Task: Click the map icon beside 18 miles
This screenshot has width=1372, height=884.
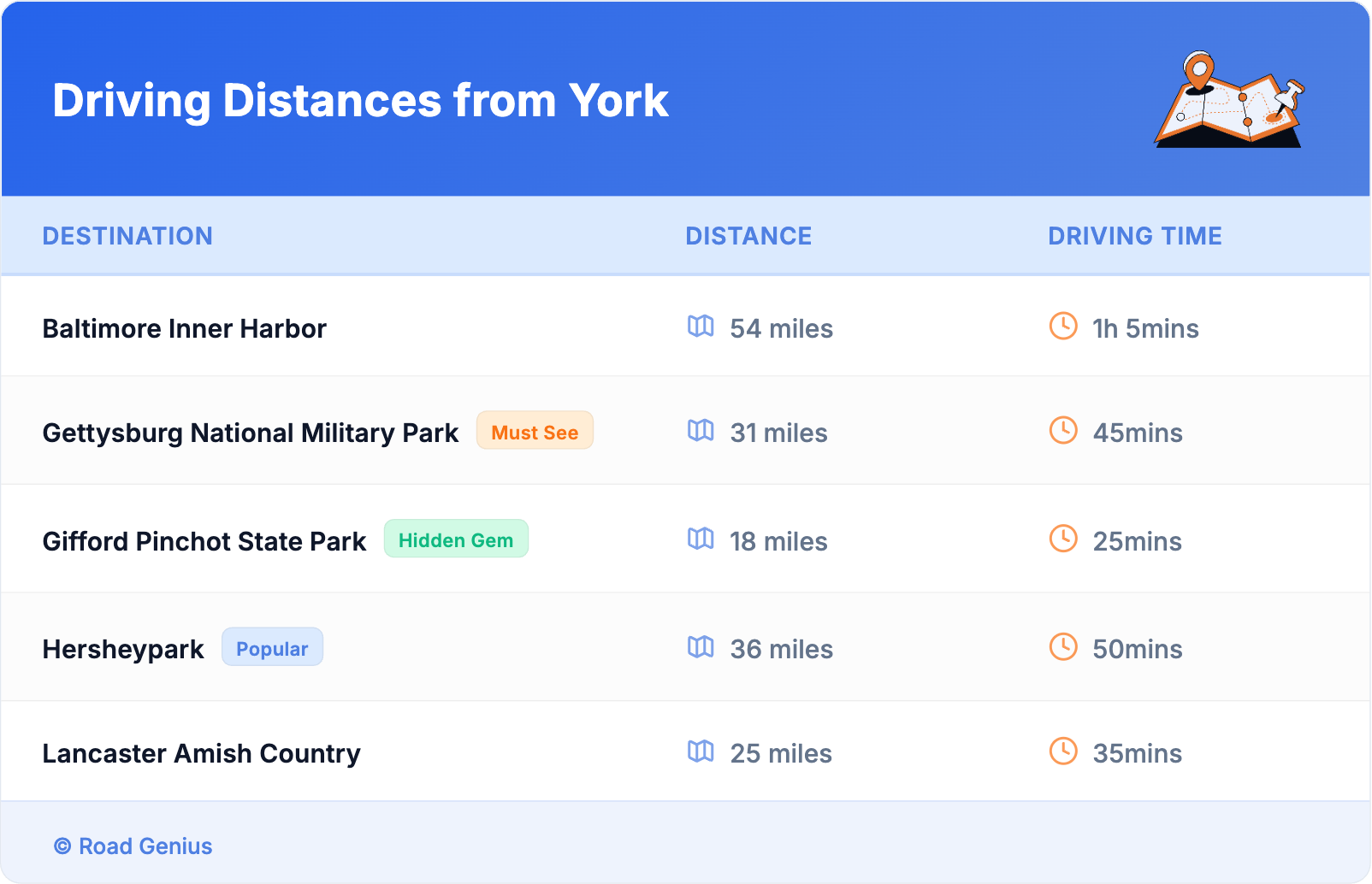Action: pyautogui.click(x=701, y=539)
